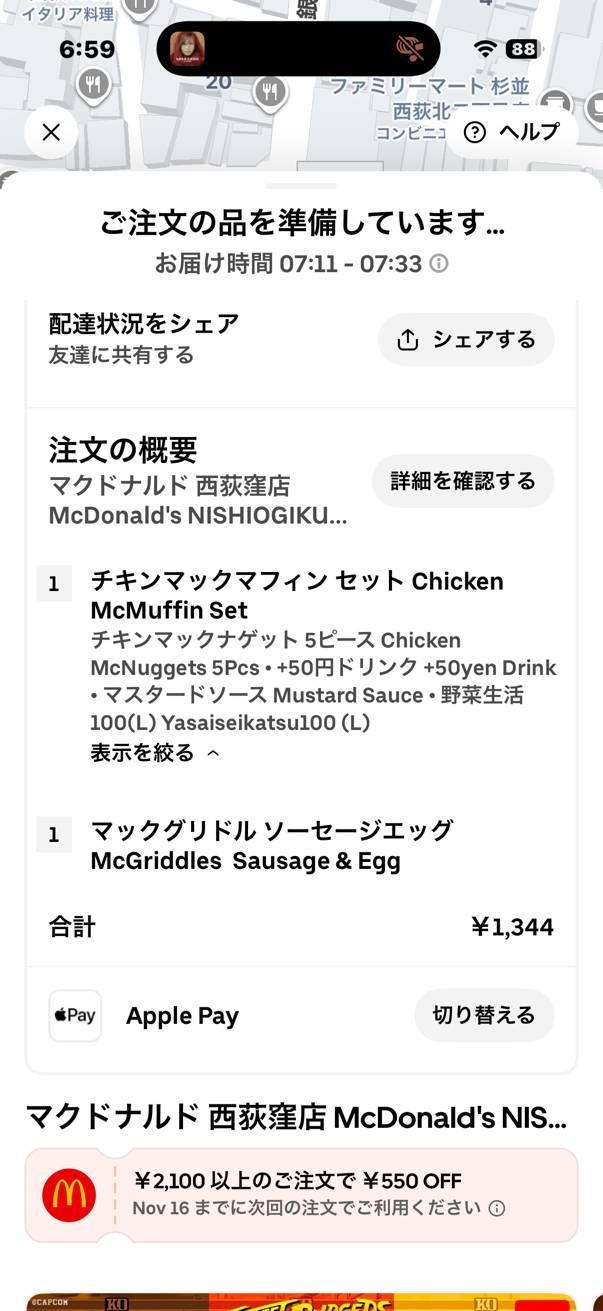Select the McGriddles Sausage & Egg item
This screenshot has width=603, height=1311.
point(272,845)
